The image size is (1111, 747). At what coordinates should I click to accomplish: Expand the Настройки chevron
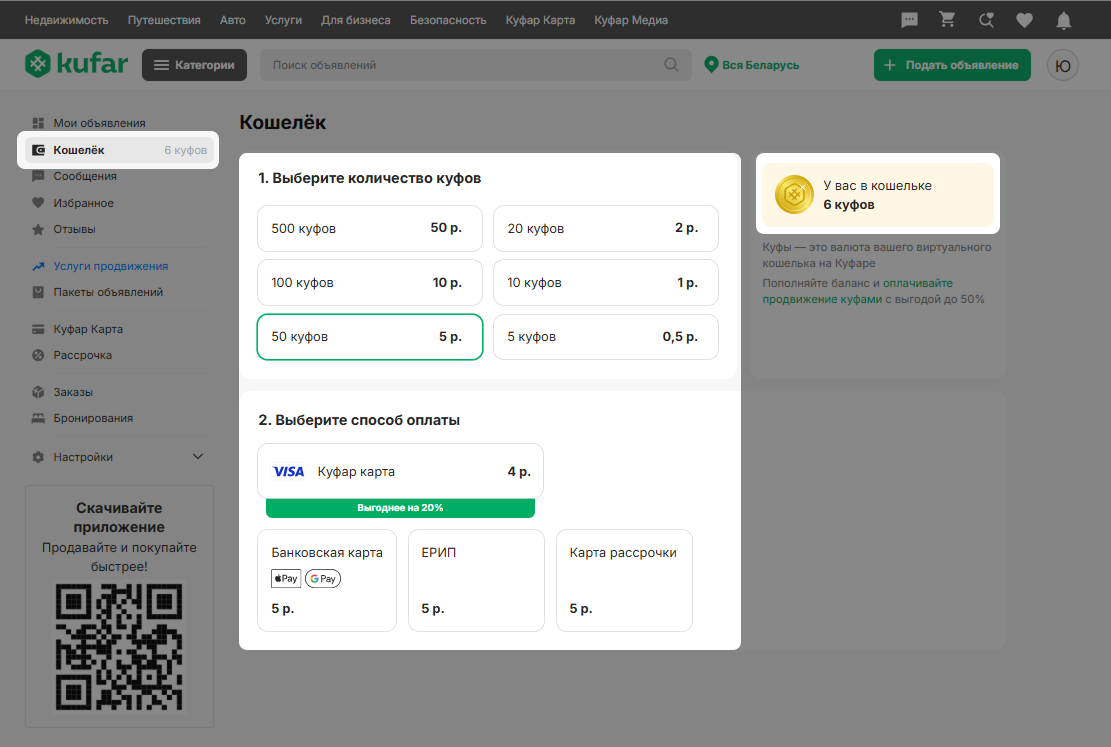(198, 456)
